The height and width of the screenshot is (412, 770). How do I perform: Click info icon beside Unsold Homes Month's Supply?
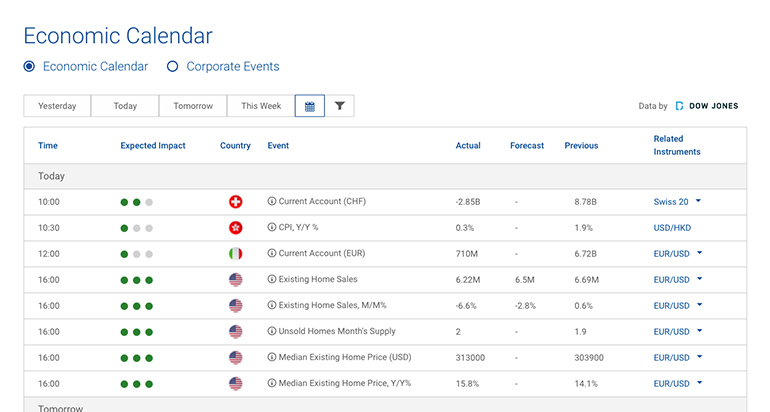272,331
